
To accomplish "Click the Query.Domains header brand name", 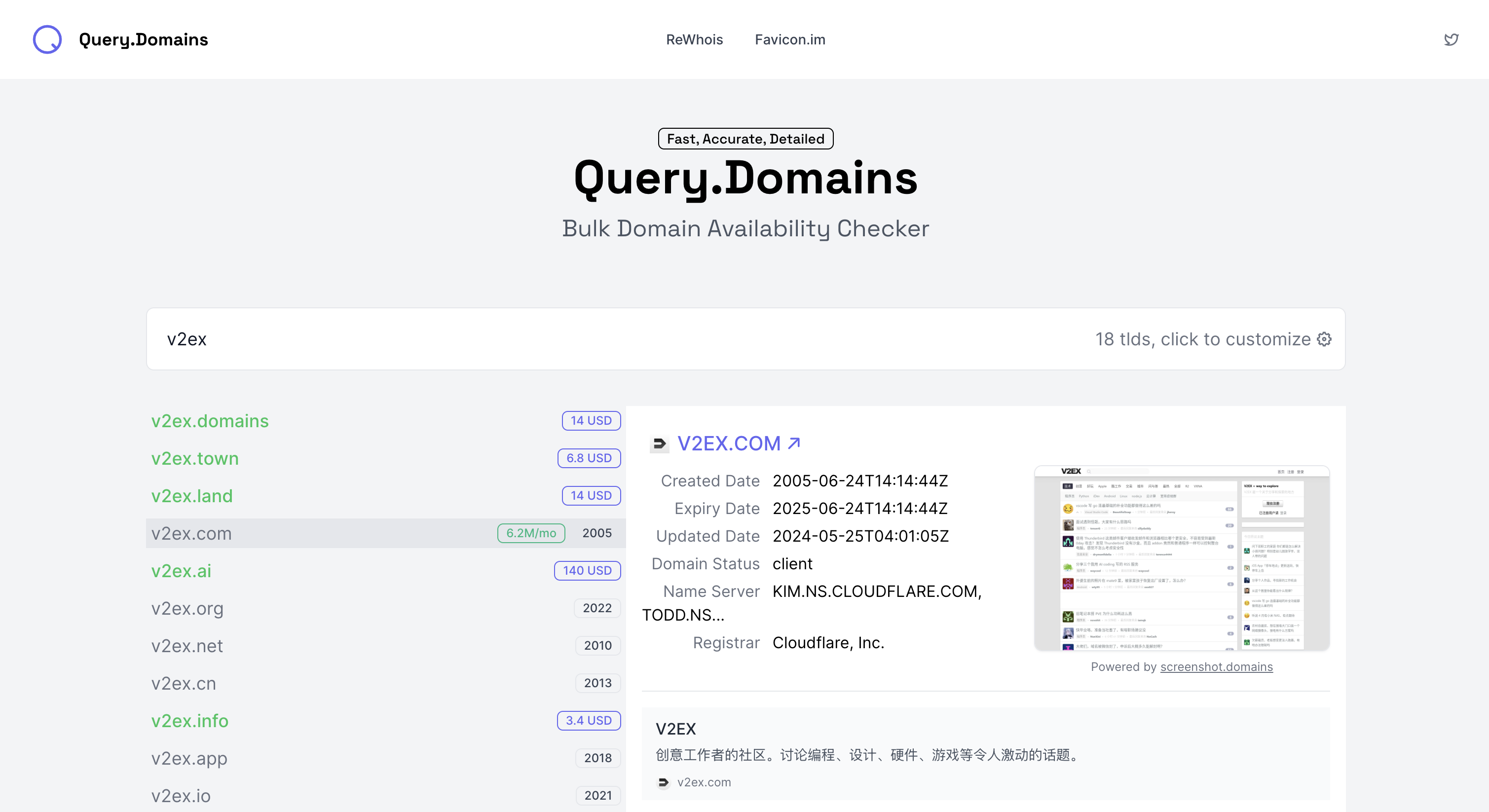I will click(144, 39).
